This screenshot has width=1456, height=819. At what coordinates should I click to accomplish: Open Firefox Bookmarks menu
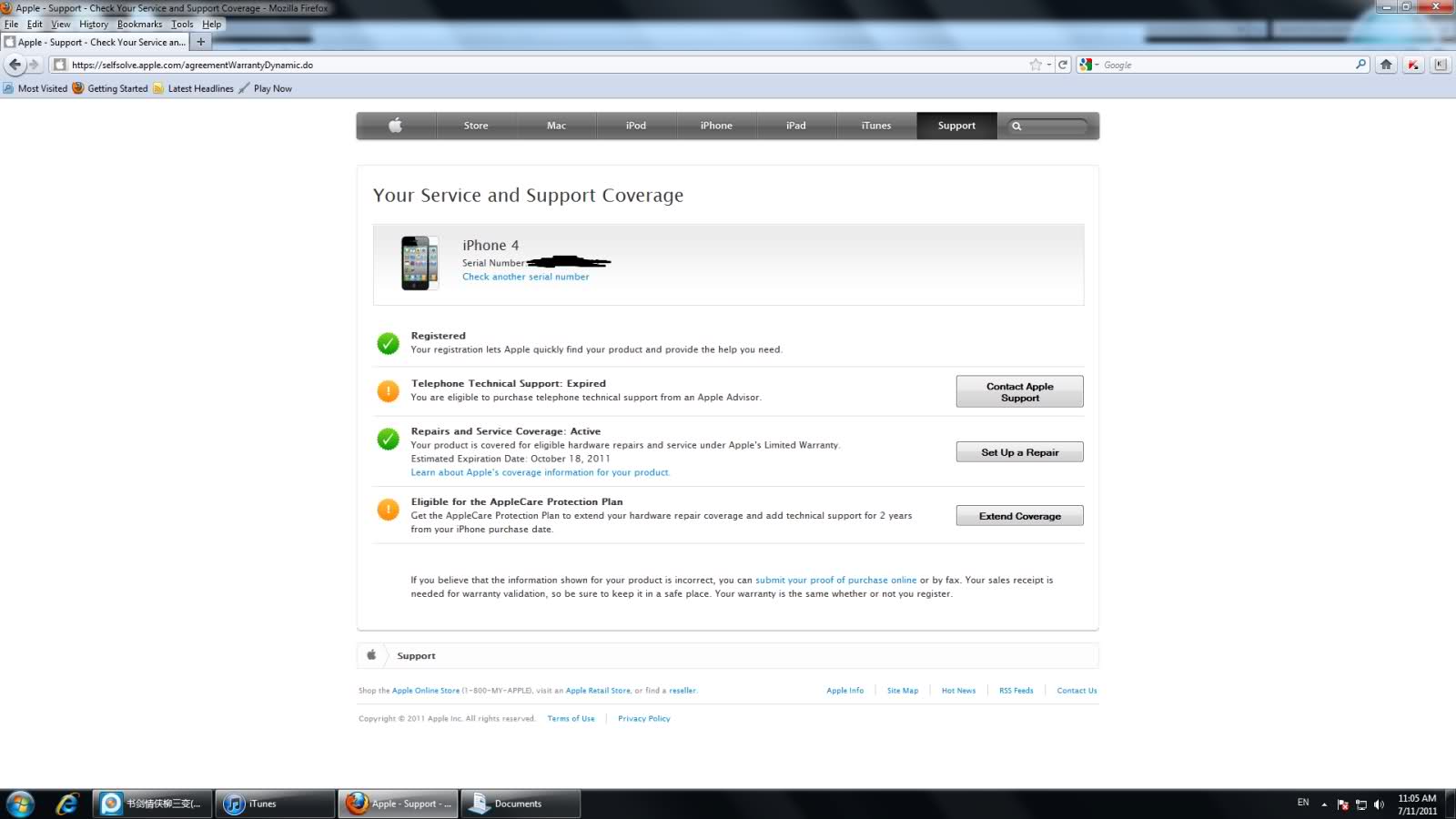pos(139,25)
